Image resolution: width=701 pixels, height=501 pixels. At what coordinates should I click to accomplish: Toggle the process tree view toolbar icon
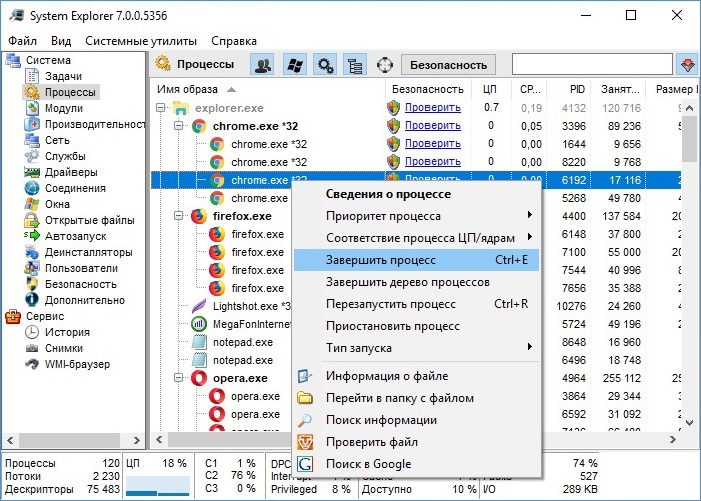click(x=355, y=65)
